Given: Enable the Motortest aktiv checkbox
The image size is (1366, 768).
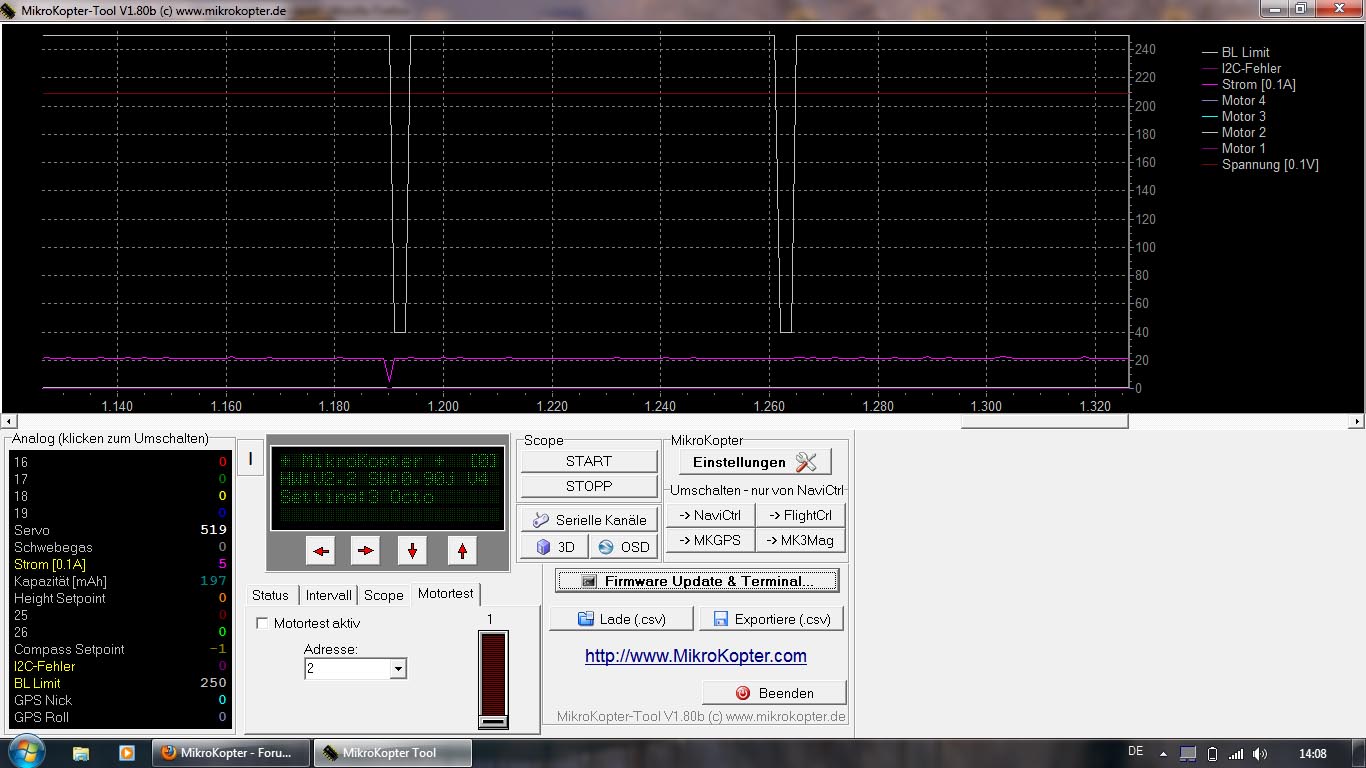Looking at the screenshot, I should coord(263,623).
